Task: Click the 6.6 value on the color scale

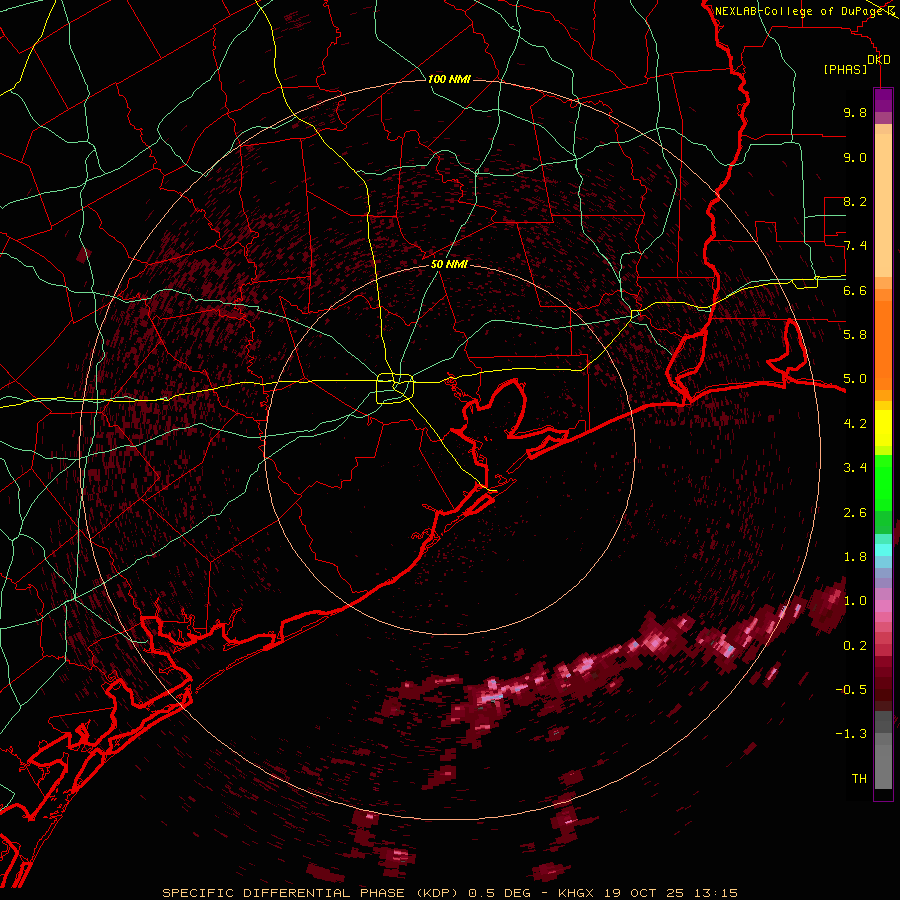Action: click(855, 290)
